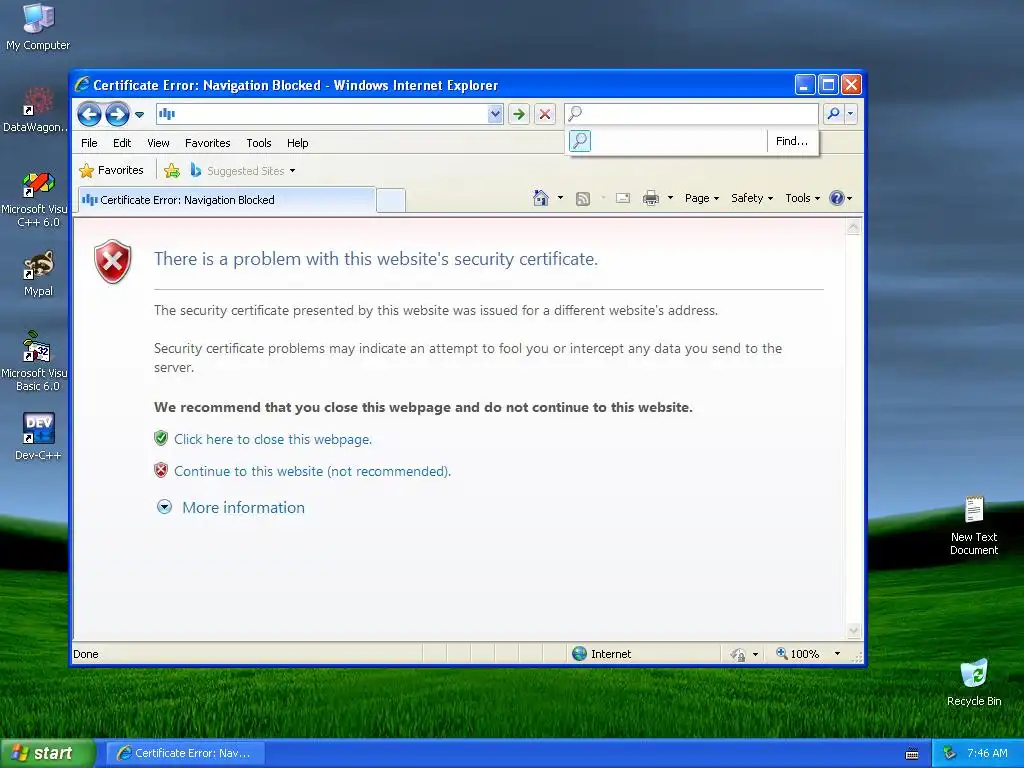Open the Favorites menu in menu bar
The height and width of the screenshot is (768, 1024).
coord(208,143)
